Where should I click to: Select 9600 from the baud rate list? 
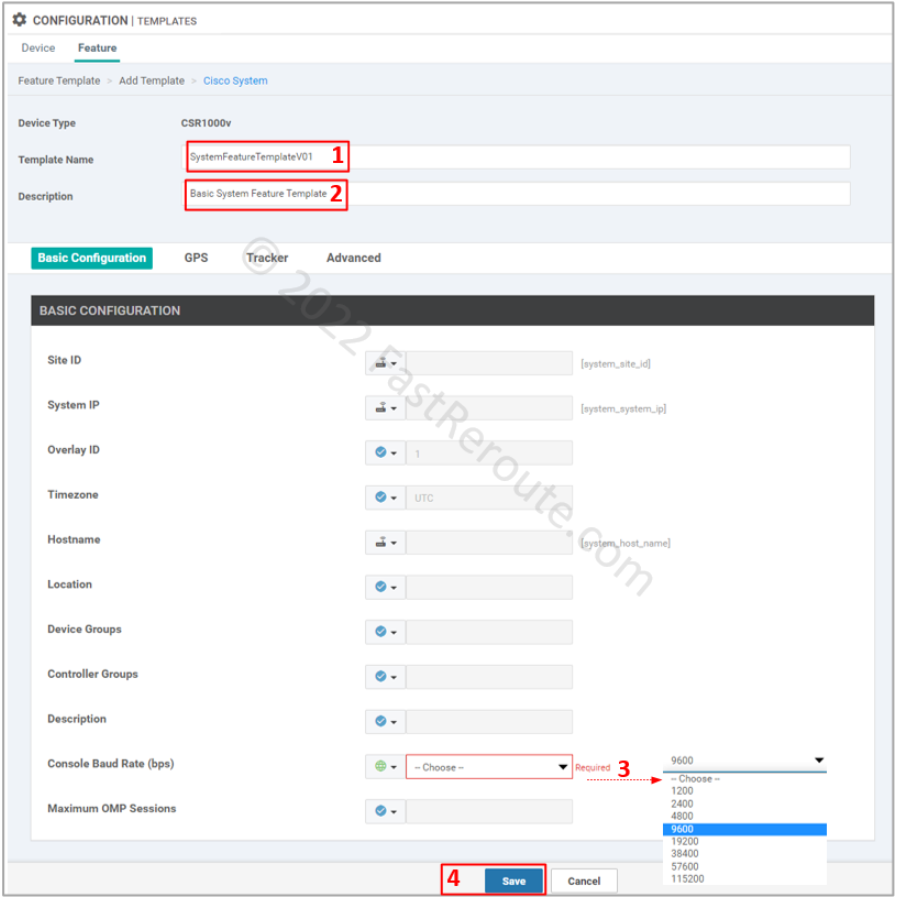tap(700, 828)
